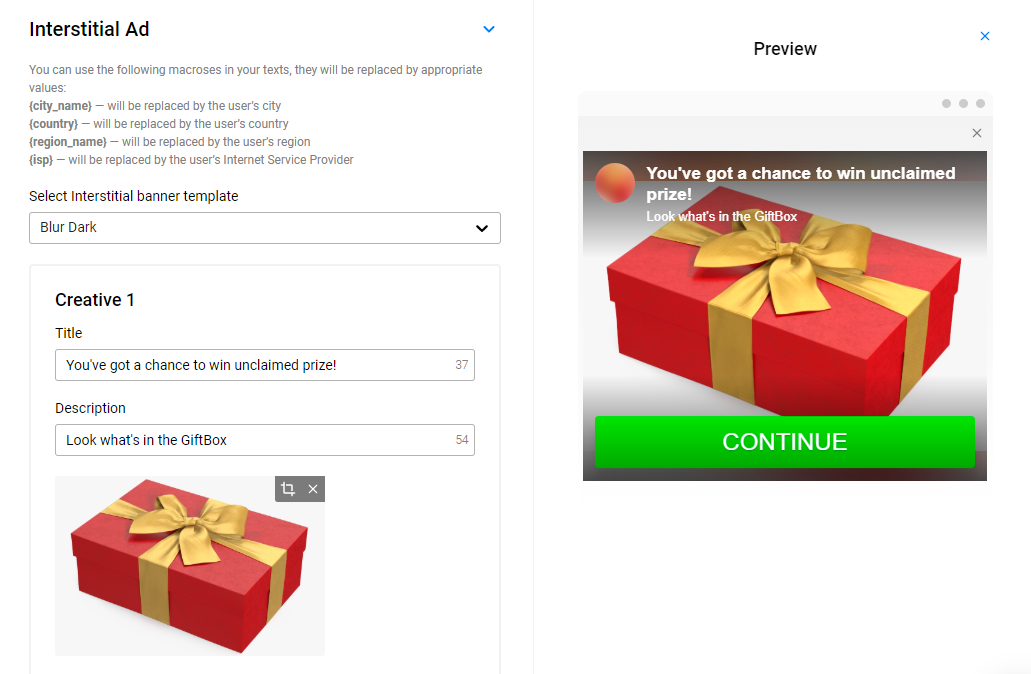Click the dropdown arrow in template selector

pyautogui.click(x=482, y=228)
